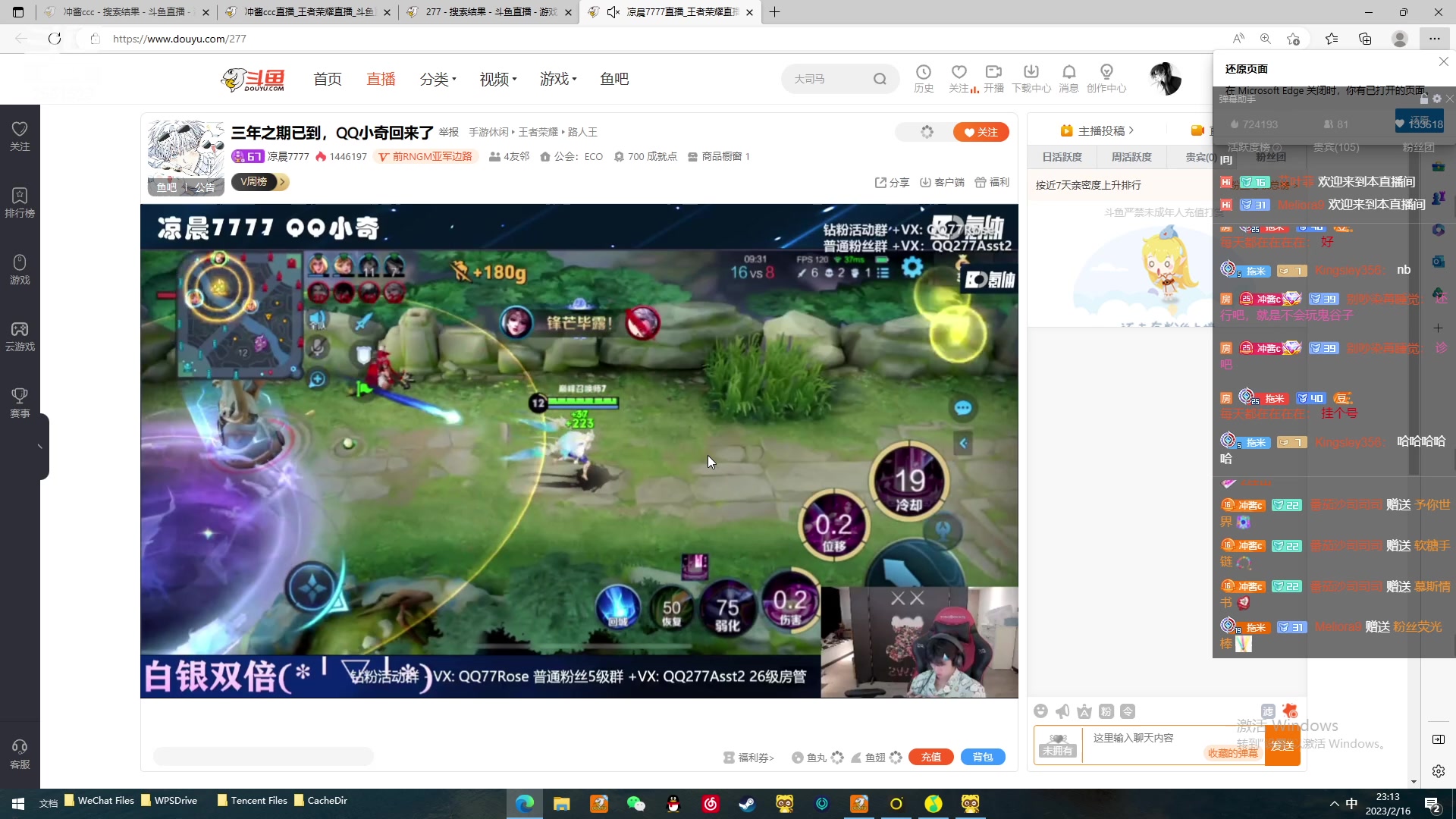Open the 排行榜 ranking icon in left sidebar

[x=20, y=202]
